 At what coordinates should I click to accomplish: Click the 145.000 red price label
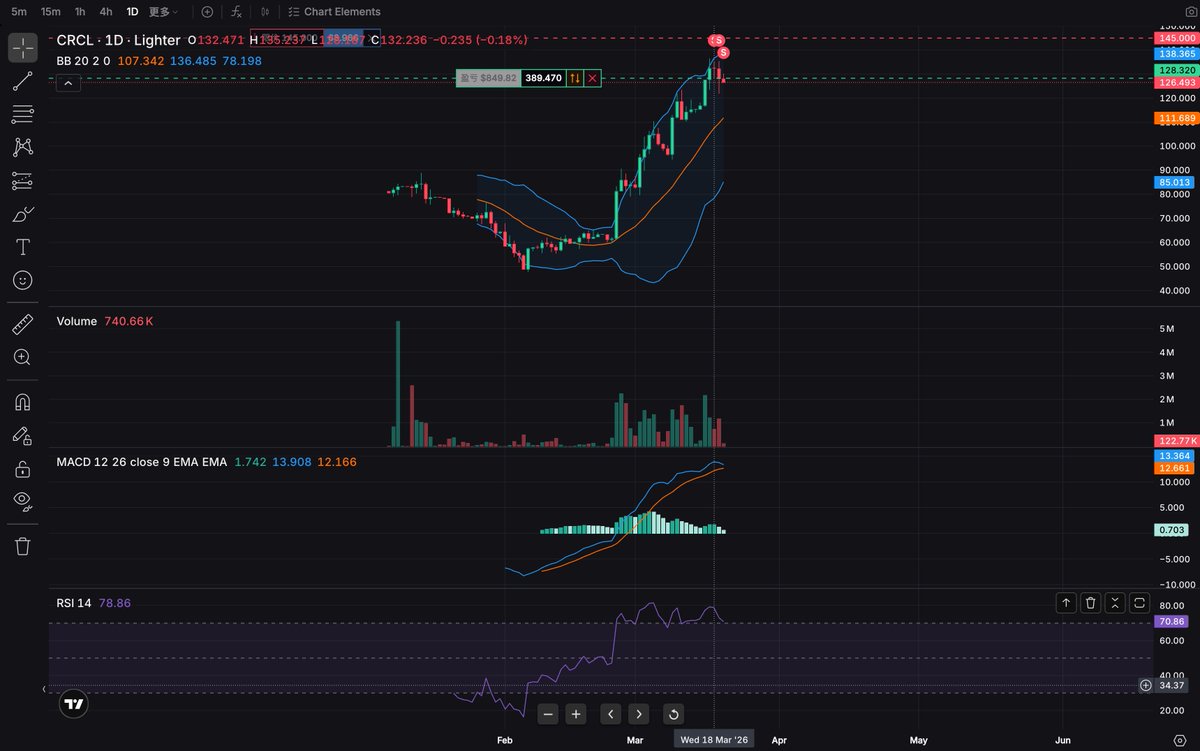point(1175,38)
